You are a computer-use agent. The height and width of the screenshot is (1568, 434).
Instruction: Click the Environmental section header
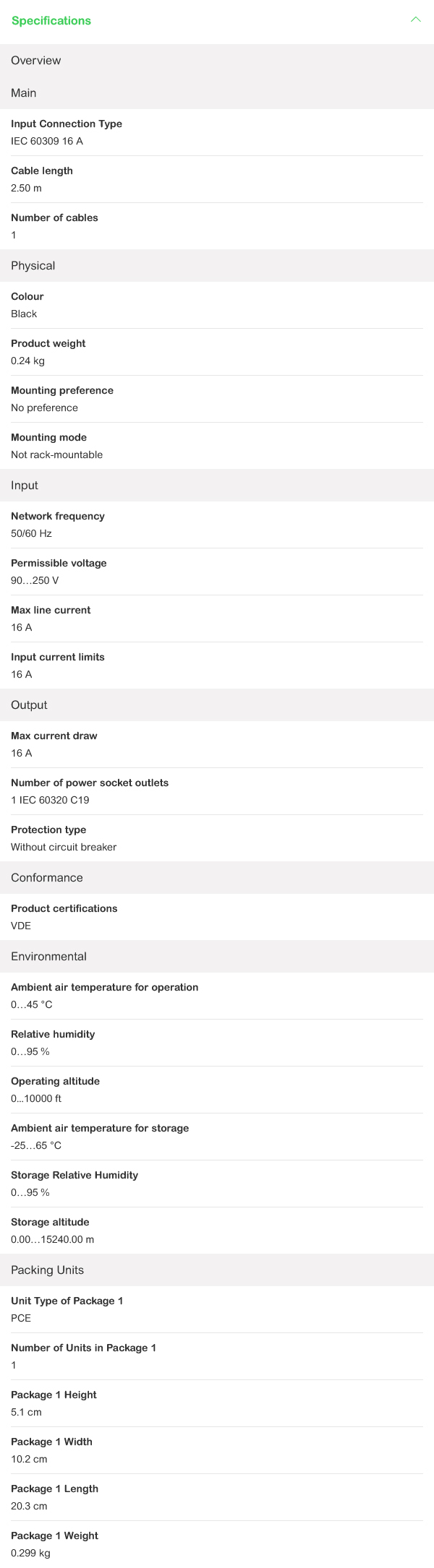pyautogui.click(x=48, y=956)
